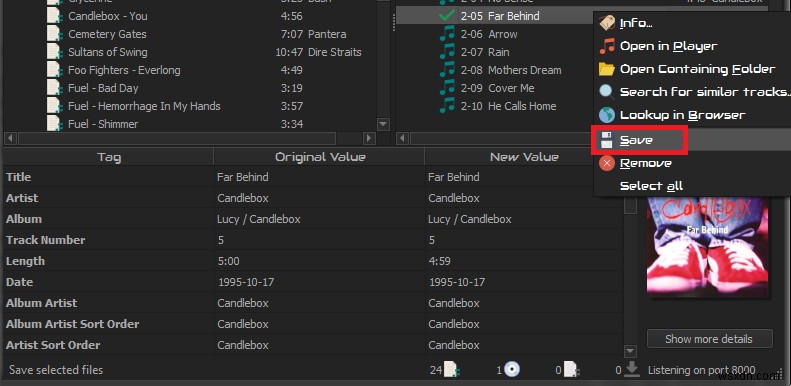Select the Foo Fighters - Everlong file icon
The height and width of the screenshot is (386, 791).
pyautogui.click(x=54, y=70)
